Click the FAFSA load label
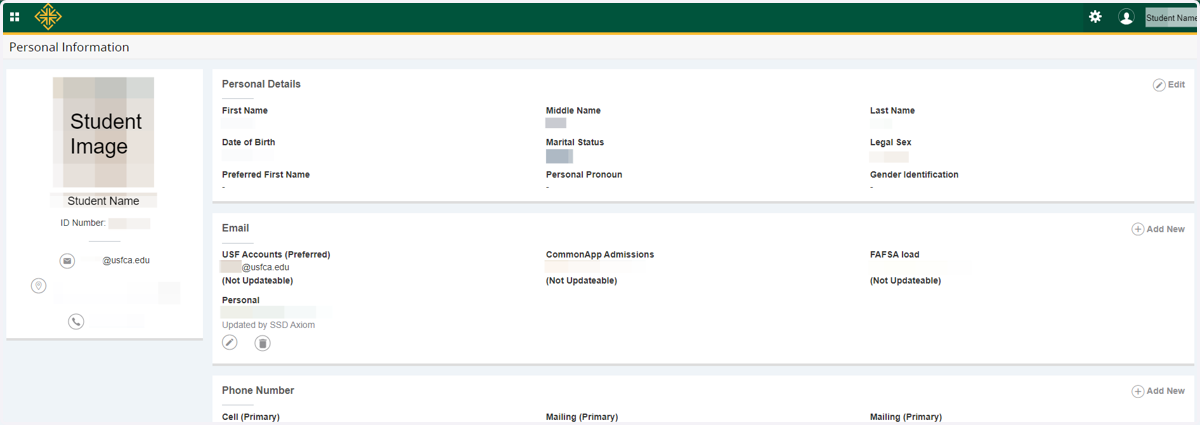This screenshot has height=425, width=1200. click(895, 255)
